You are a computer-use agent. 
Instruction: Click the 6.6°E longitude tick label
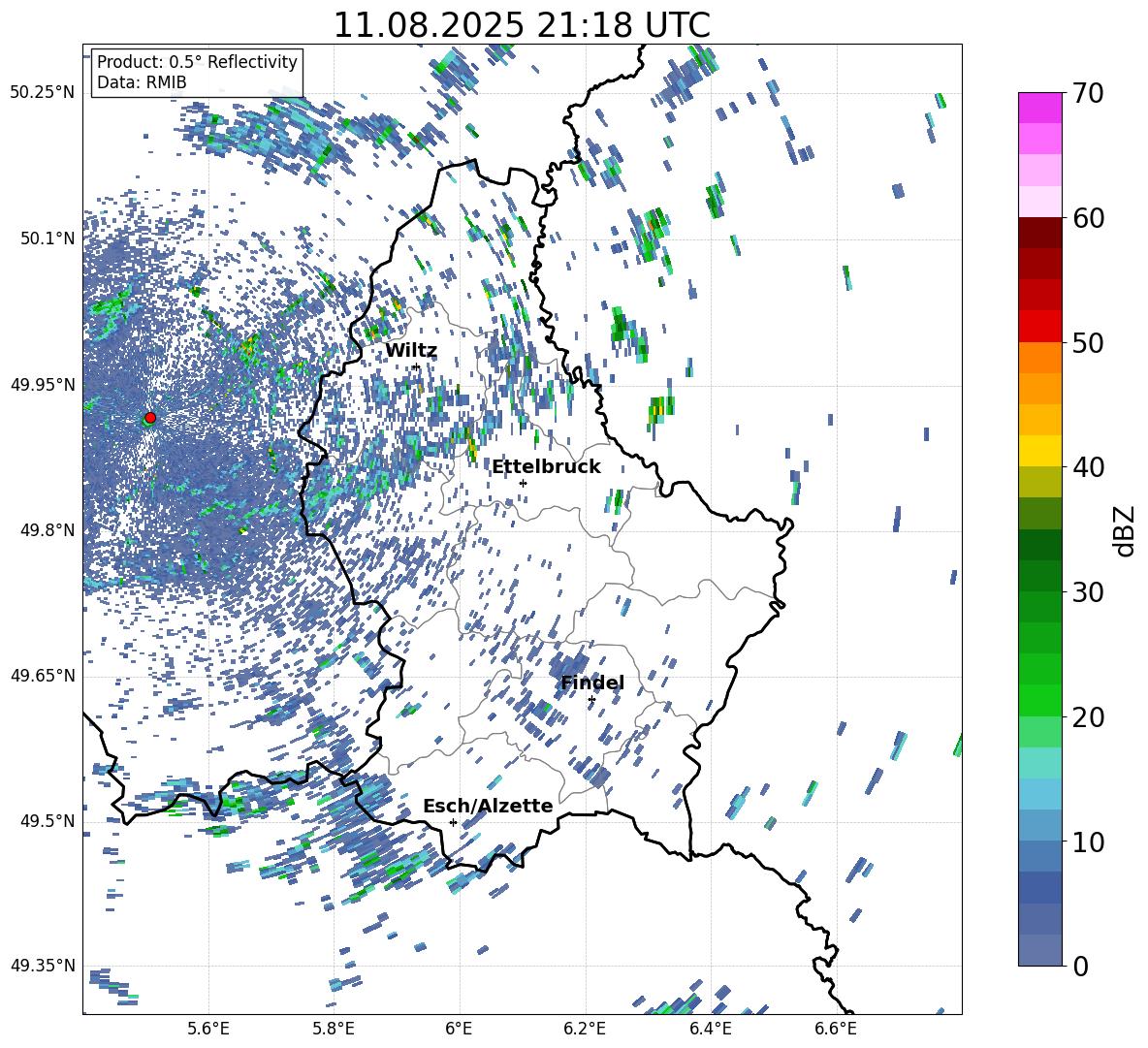[836, 1029]
